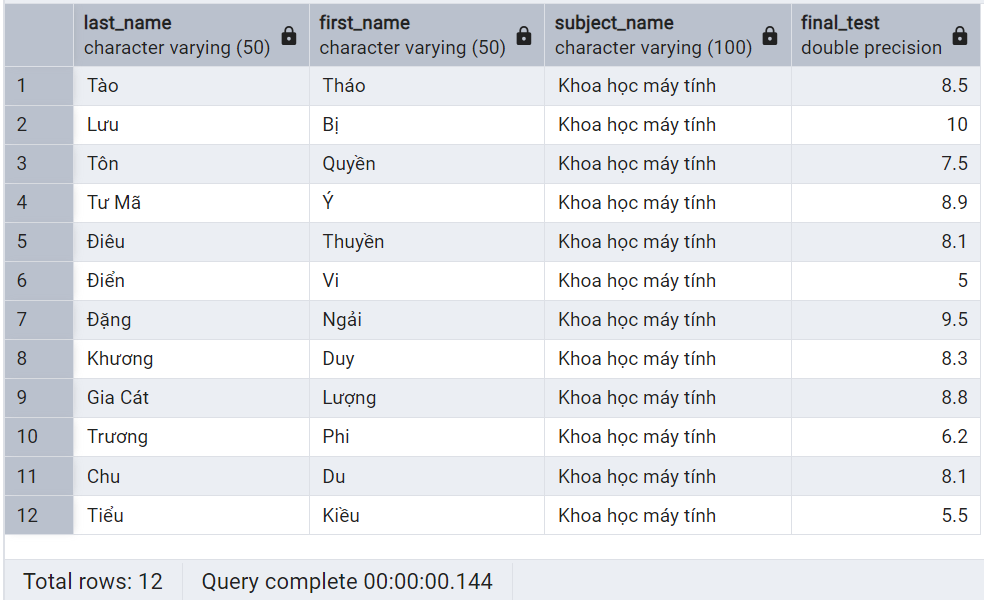Click the lock icon in subject_name column
This screenshot has height=600, width=984.
[770, 36]
